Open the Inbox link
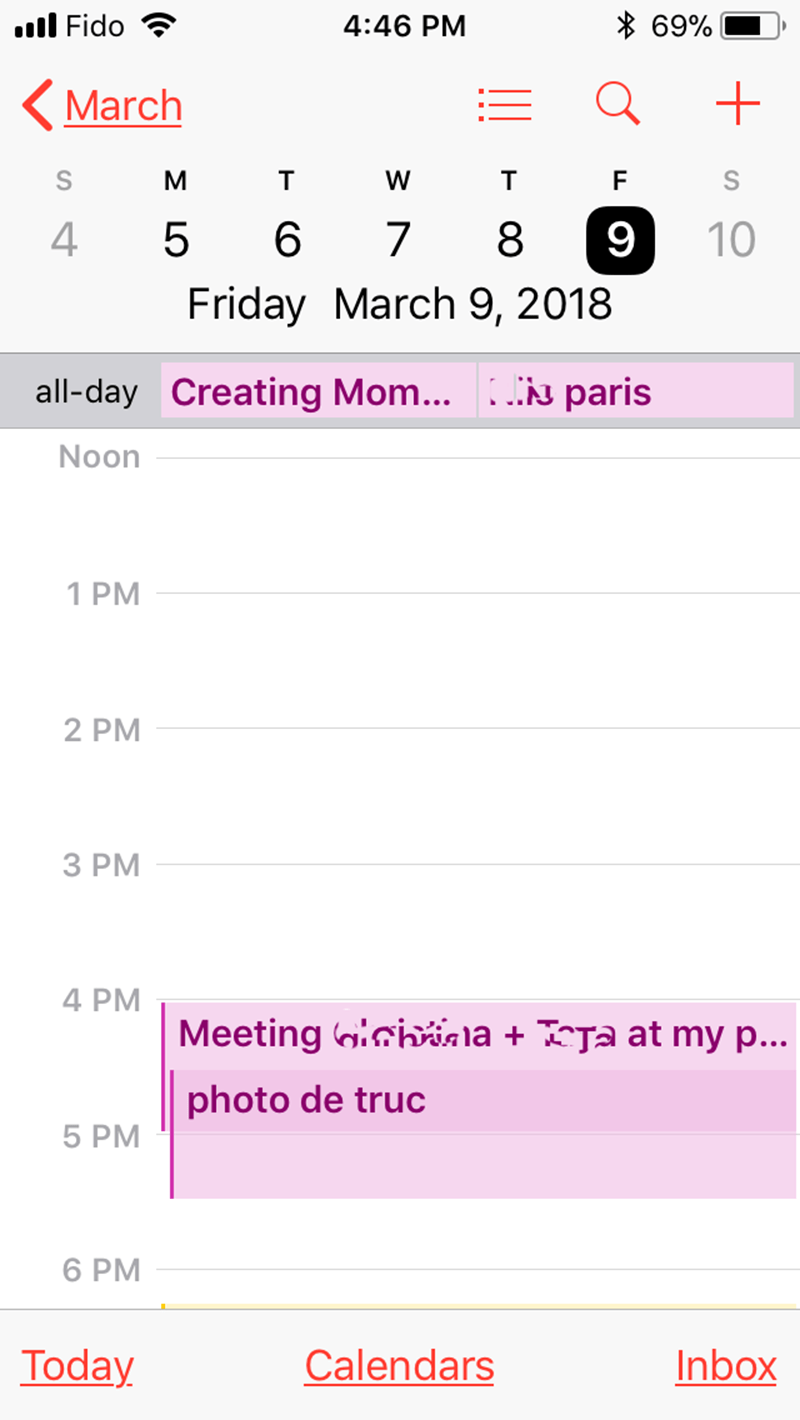The image size is (800, 1420). point(726,1366)
